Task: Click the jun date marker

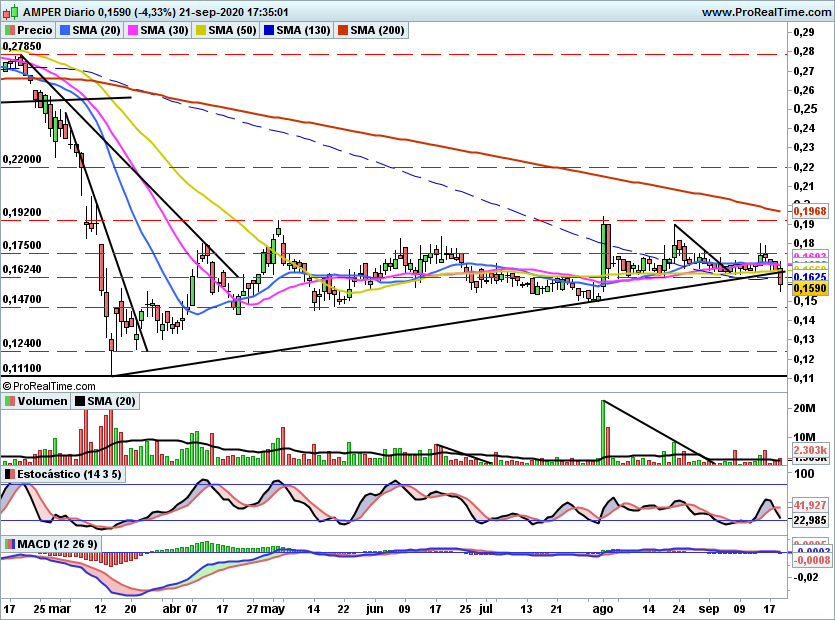Action: click(x=374, y=609)
